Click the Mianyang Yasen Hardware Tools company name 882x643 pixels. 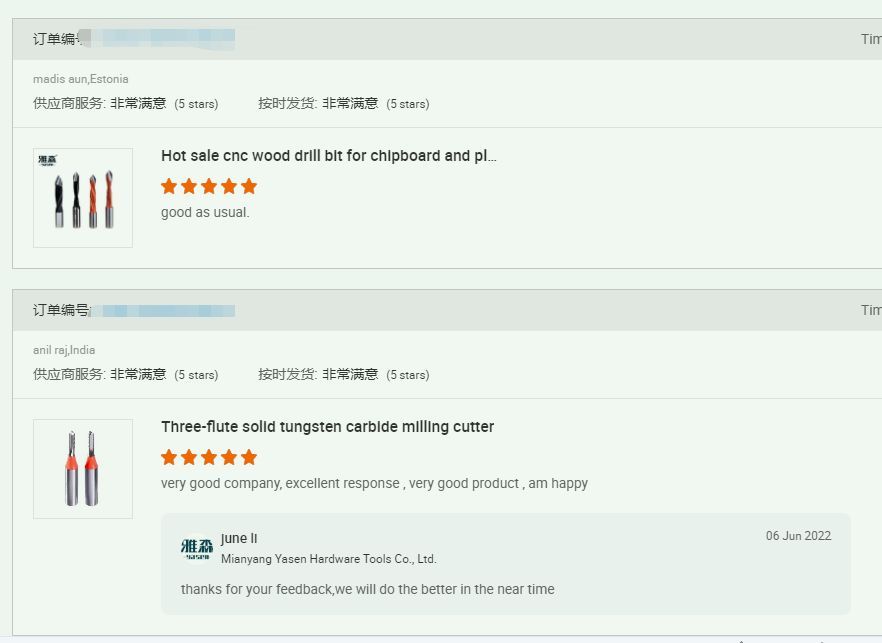pyautogui.click(x=328, y=559)
